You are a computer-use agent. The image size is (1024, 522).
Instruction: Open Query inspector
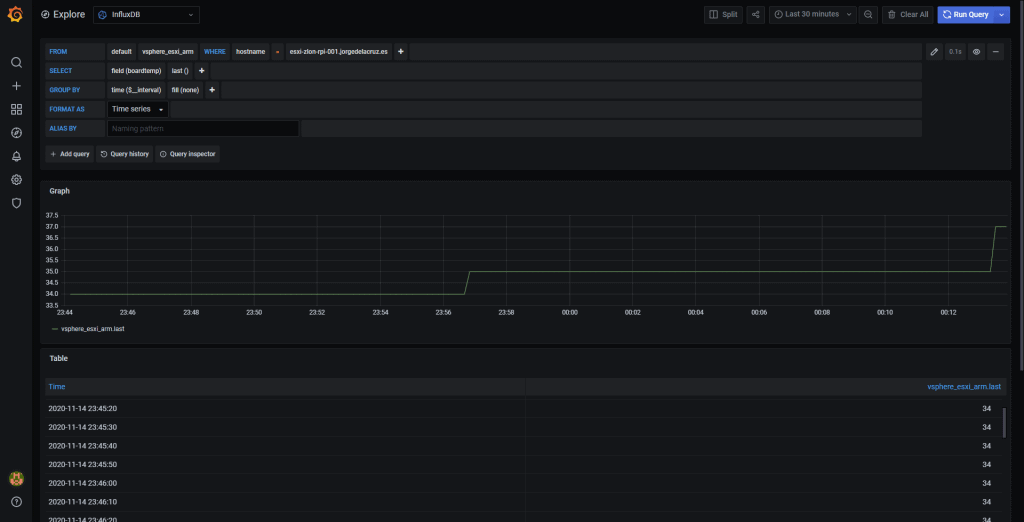click(187, 154)
